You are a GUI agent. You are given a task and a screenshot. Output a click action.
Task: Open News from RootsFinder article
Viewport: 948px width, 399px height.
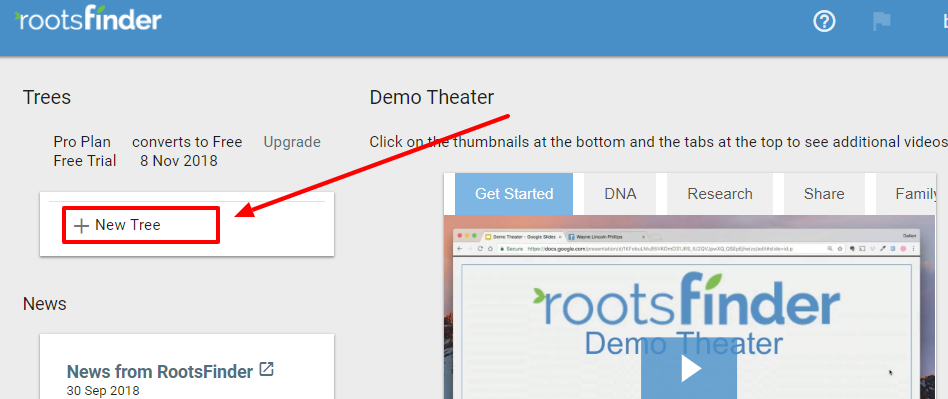click(160, 371)
